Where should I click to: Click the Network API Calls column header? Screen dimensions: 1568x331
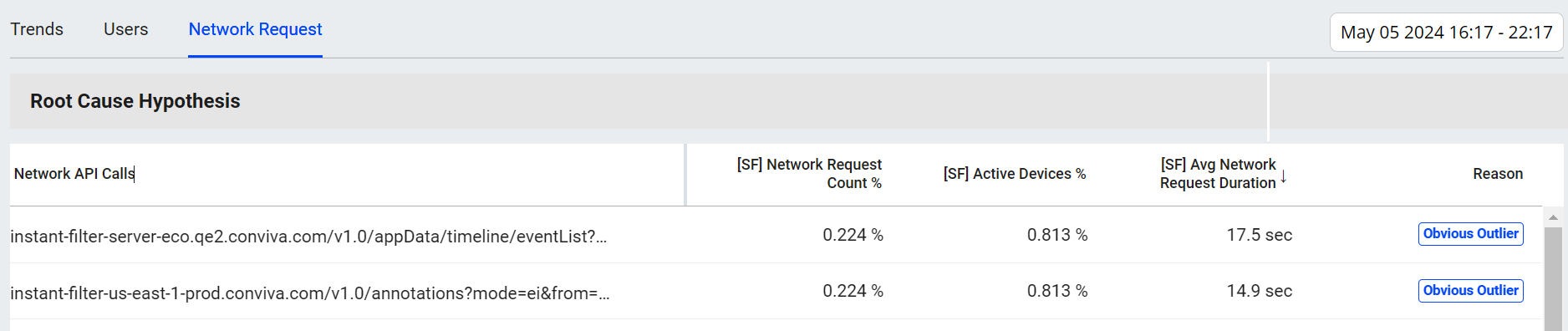click(74, 174)
